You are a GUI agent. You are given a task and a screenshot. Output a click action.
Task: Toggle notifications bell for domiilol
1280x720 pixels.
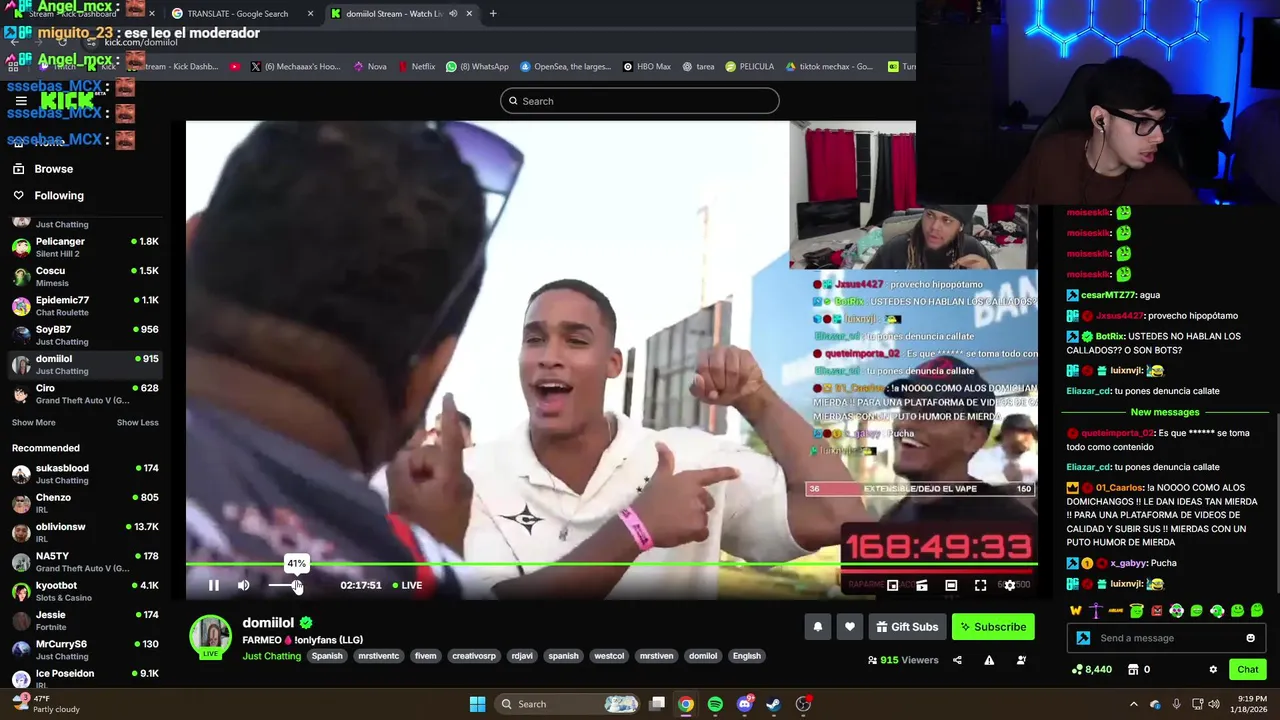(817, 627)
